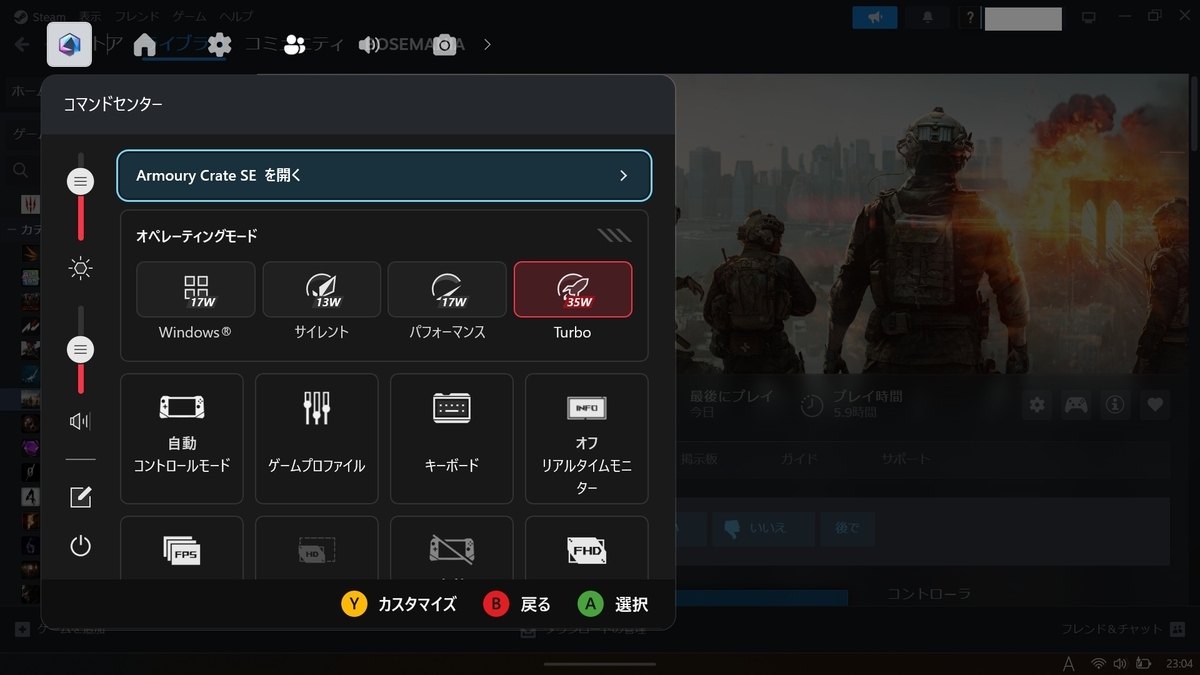
Task: Open the settings gear in overlay bar
Action: (x=219, y=44)
